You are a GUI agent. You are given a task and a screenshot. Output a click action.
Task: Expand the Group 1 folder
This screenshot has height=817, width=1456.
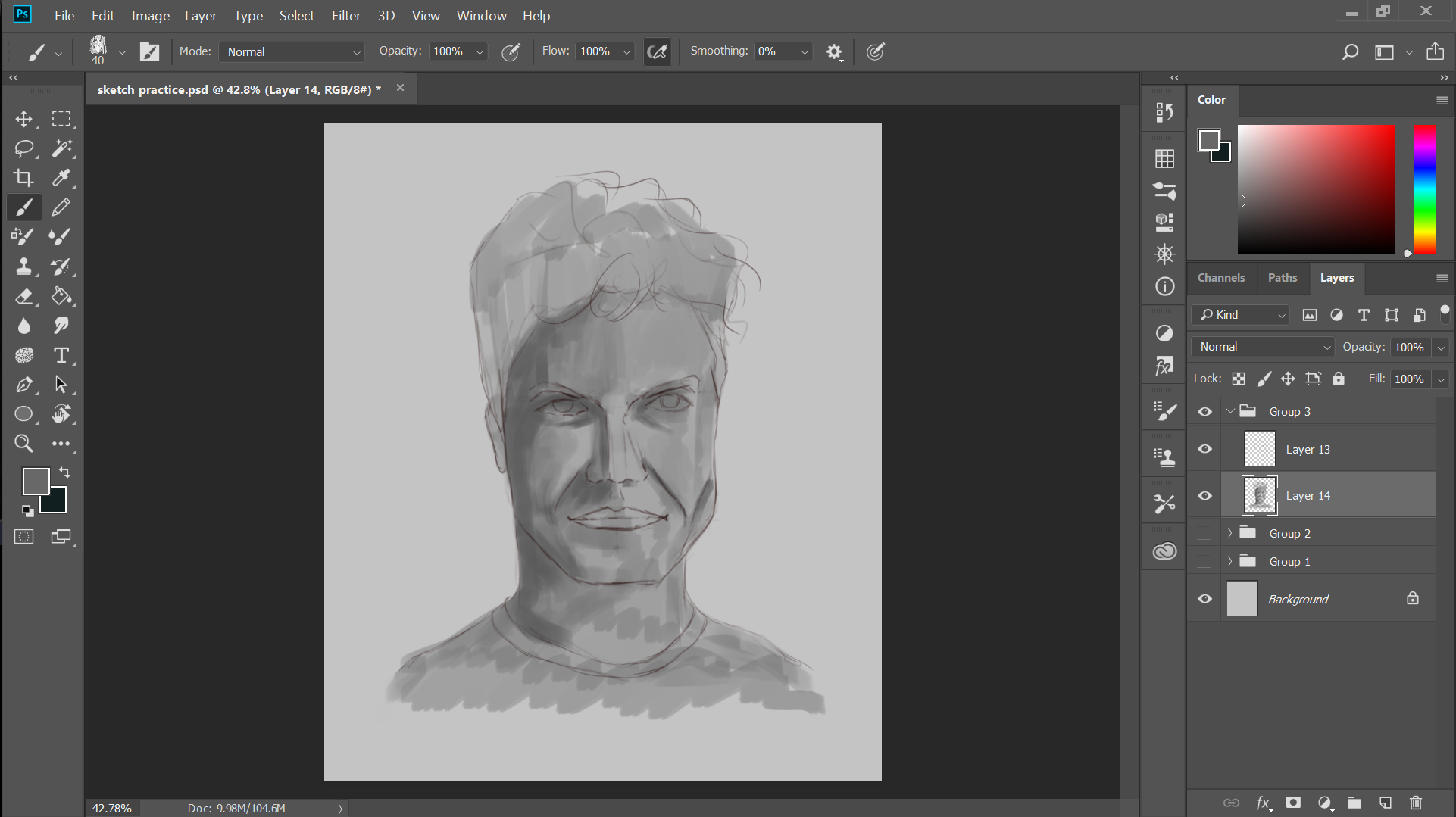1229,561
